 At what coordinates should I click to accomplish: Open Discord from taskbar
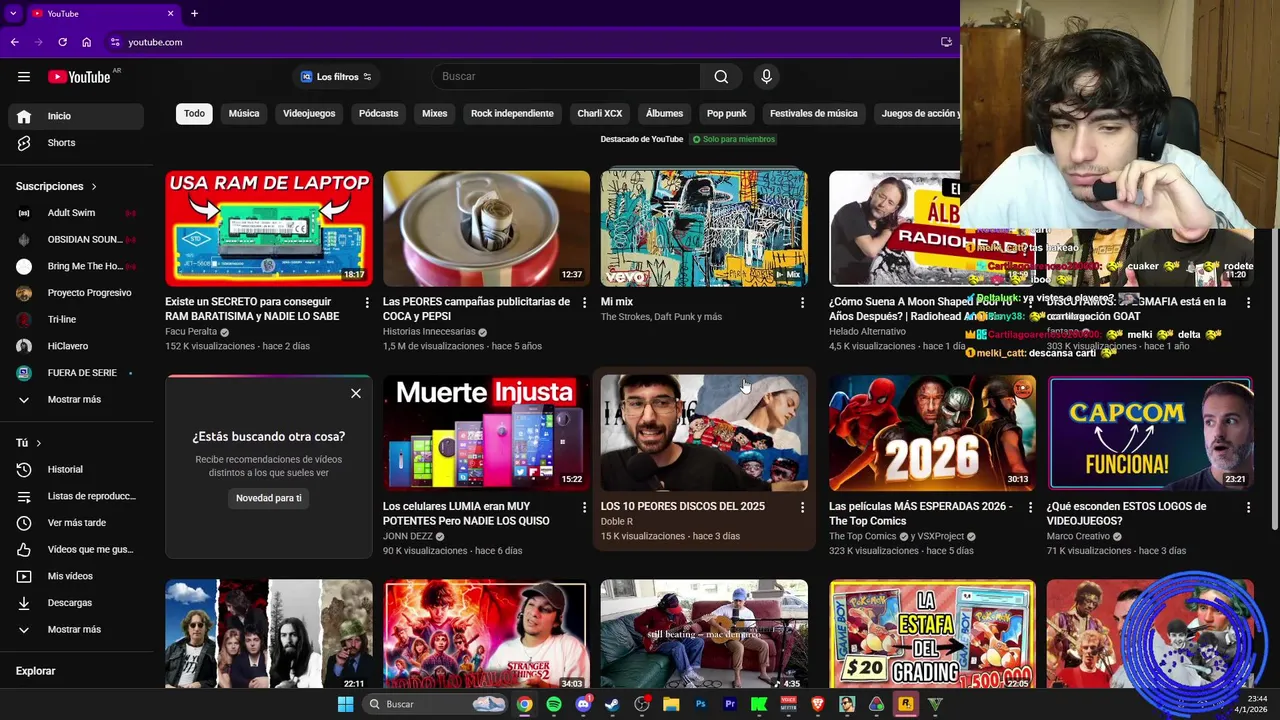[x=583, y=704]
